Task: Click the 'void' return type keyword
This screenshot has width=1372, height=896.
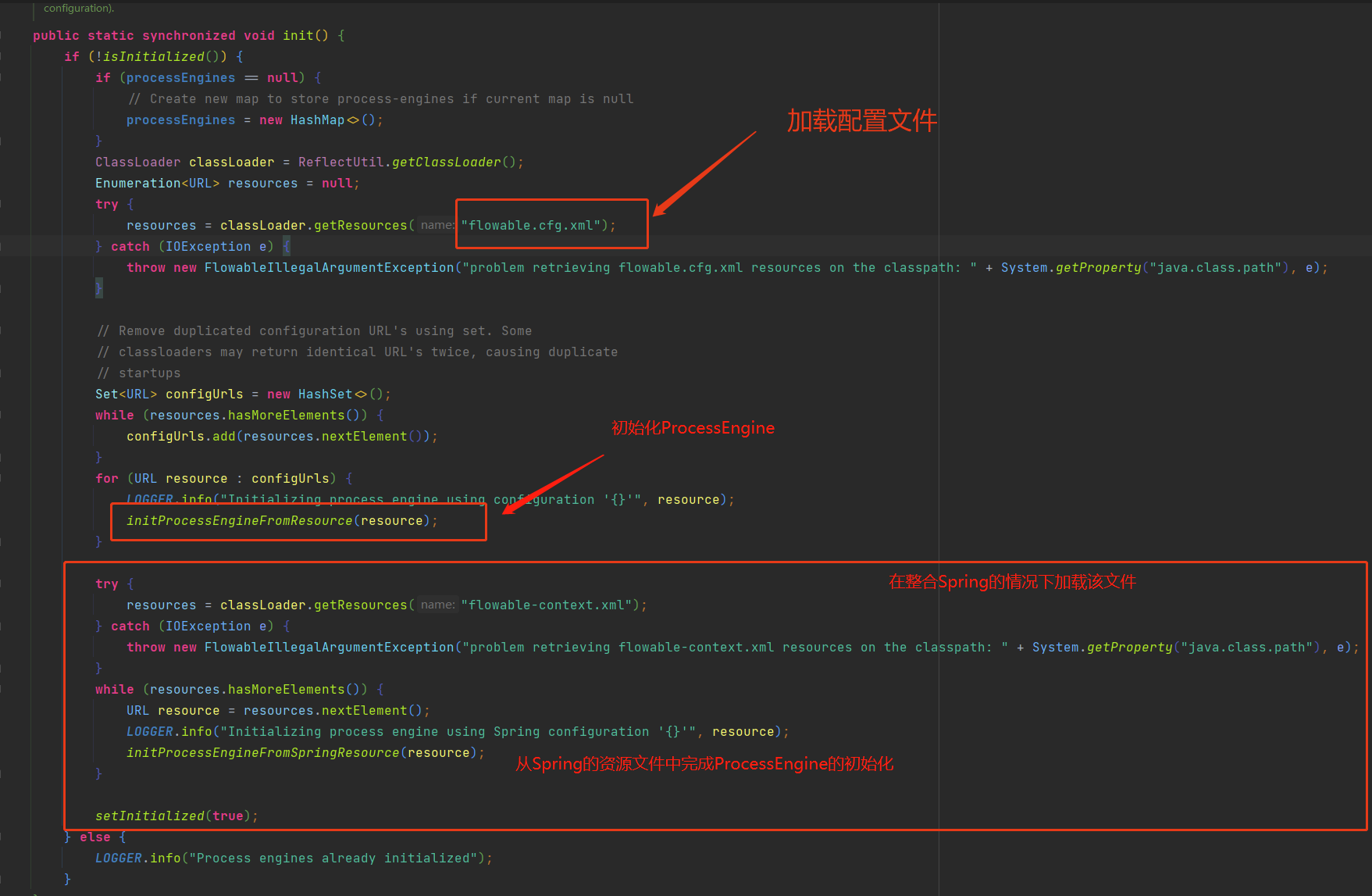Action: (258, 36)
